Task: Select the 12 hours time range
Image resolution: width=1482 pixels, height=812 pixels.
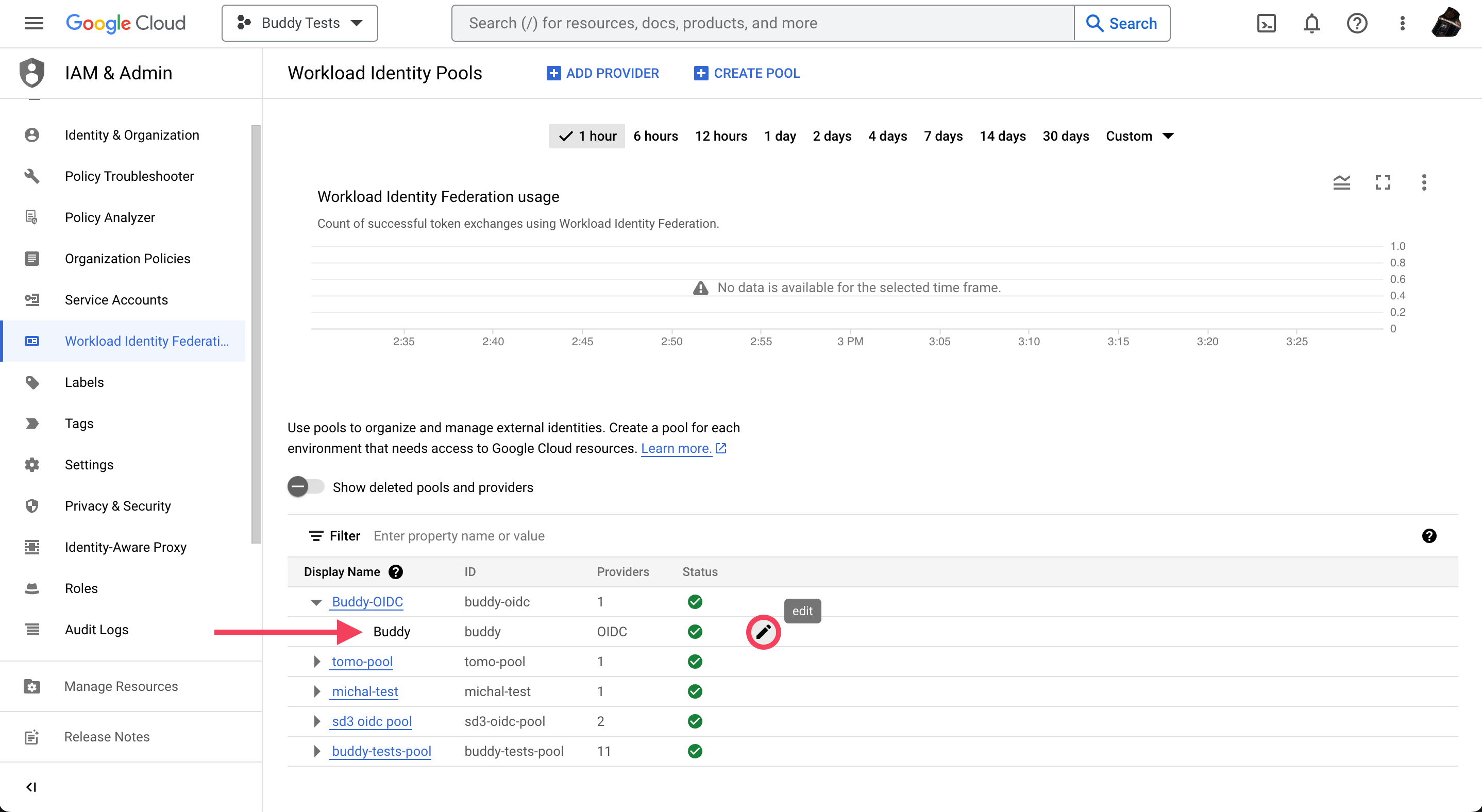Action: 721,136
